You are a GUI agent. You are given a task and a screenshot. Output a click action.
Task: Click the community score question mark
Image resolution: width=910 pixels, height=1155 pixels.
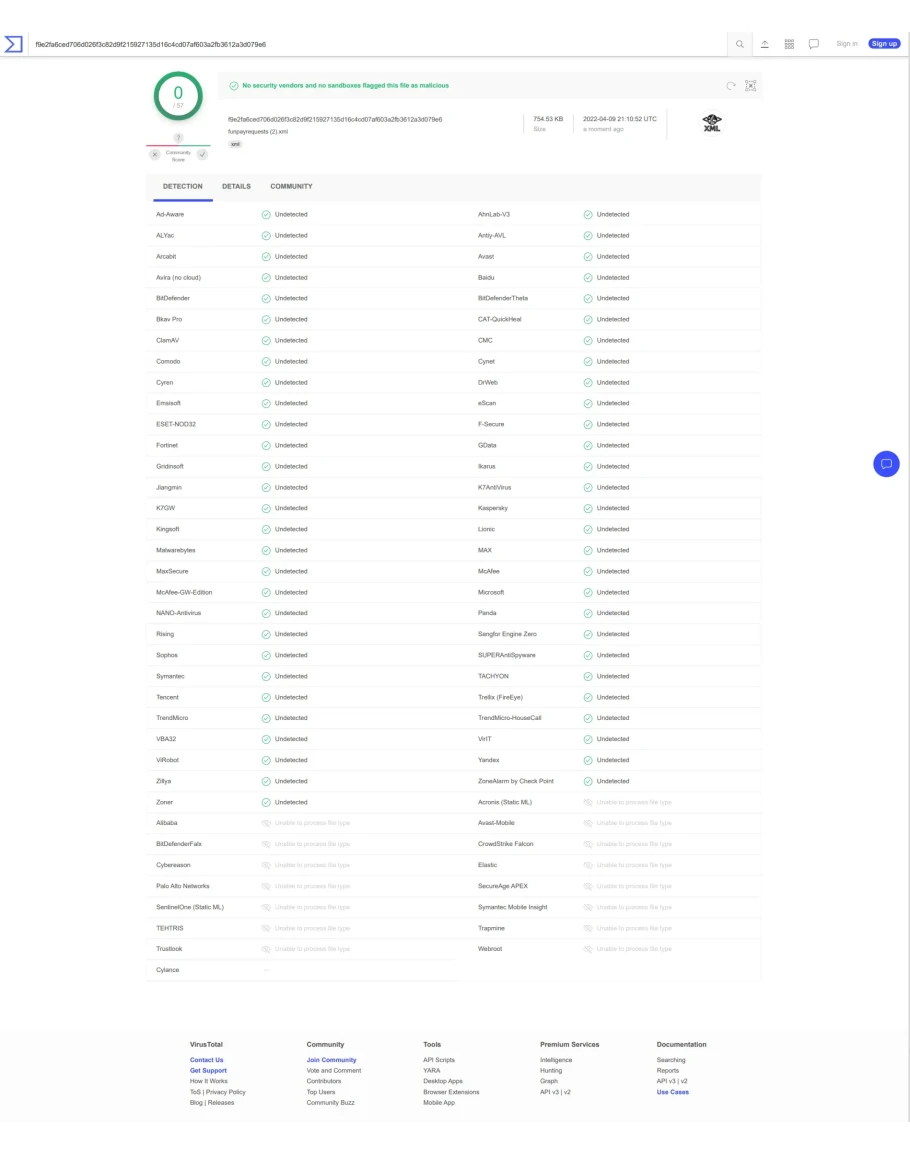178,138
